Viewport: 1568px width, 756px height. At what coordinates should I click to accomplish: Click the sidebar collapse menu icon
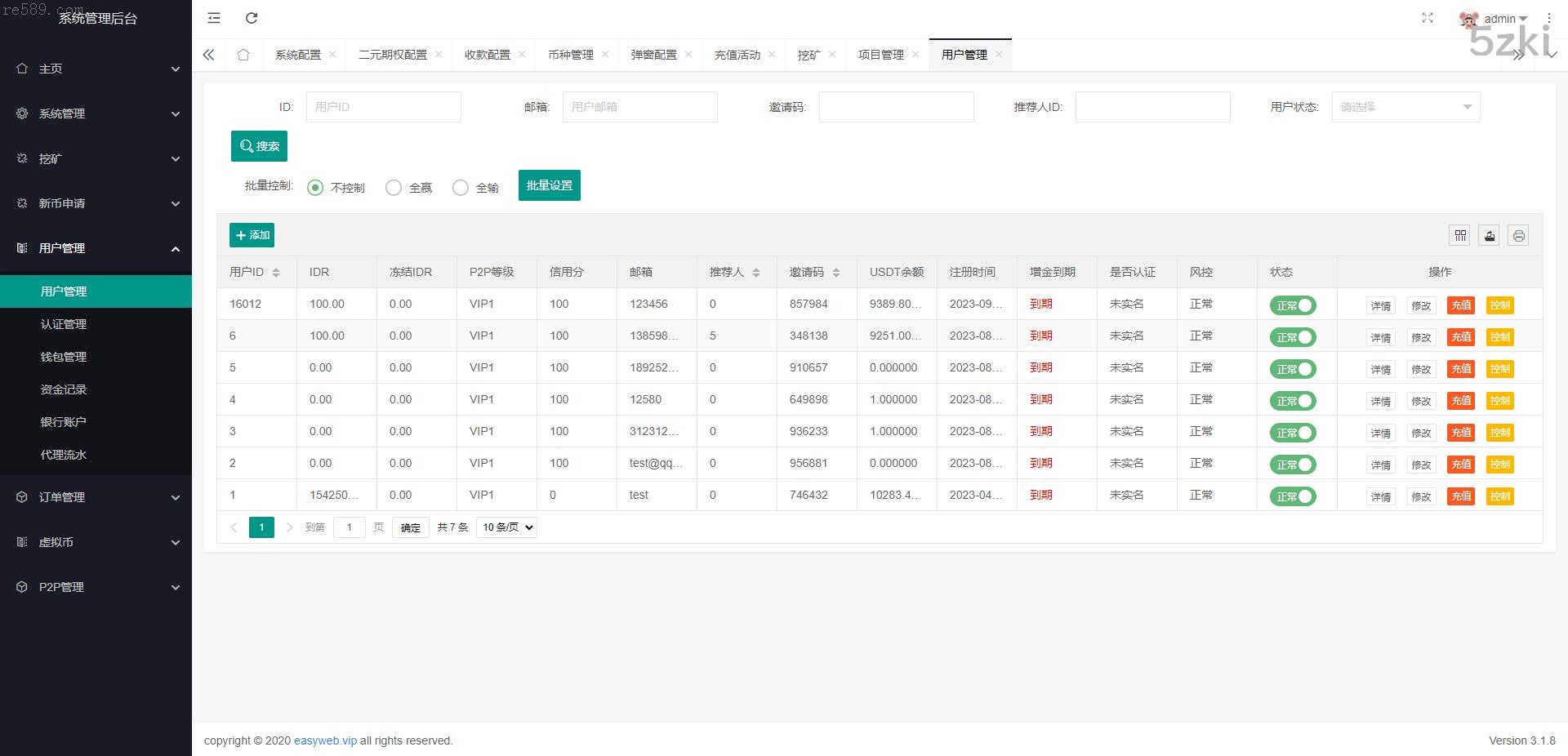214,18
